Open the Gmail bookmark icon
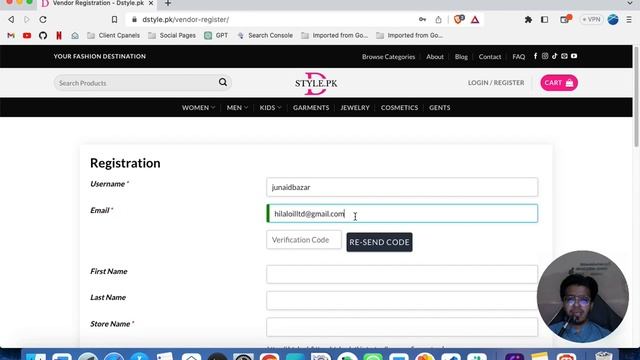 tap(11, 36)
